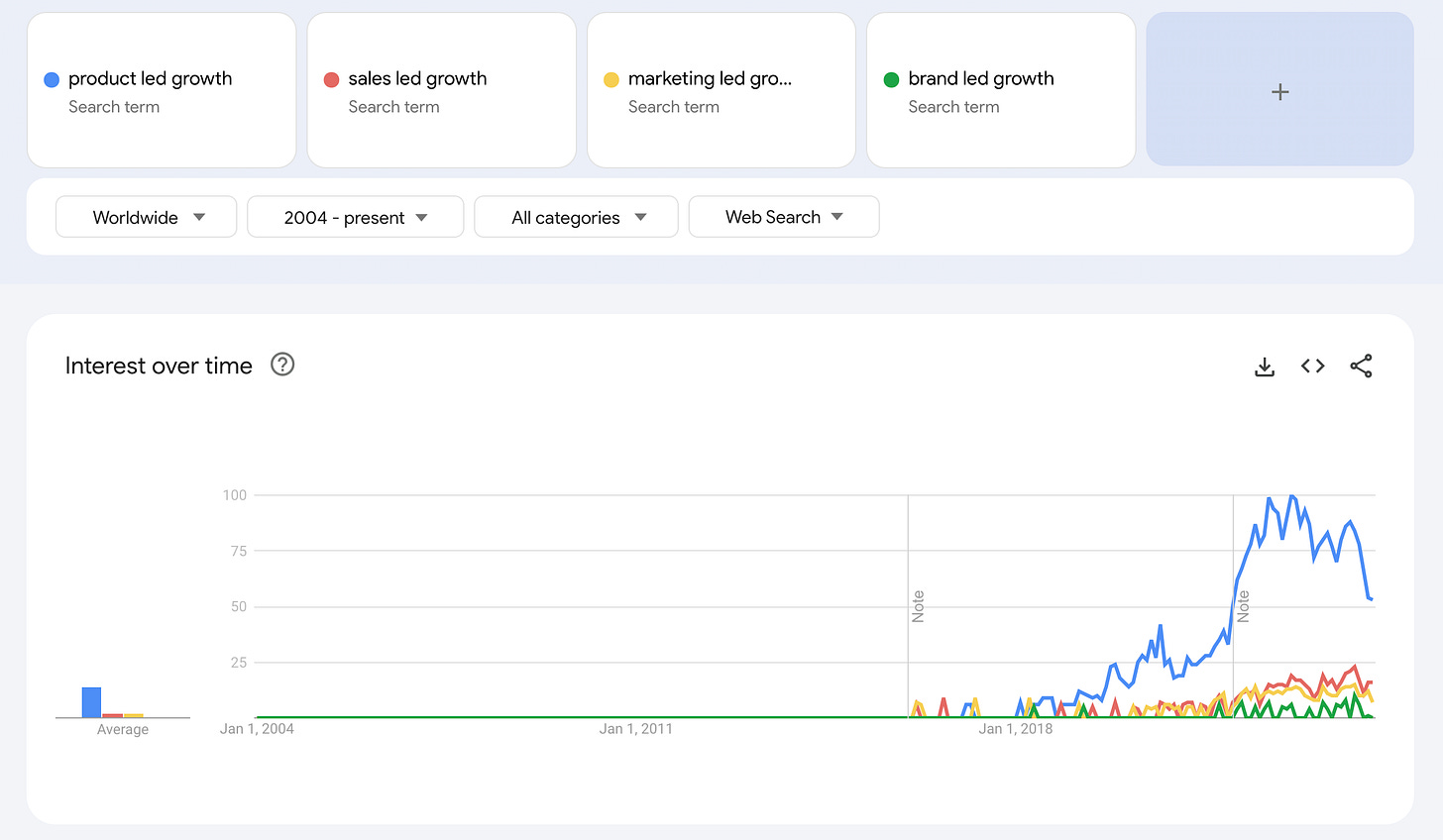This screenshot has width=1443, height=840.
Task: Select the brand led growth term card
Action: 1001,90
